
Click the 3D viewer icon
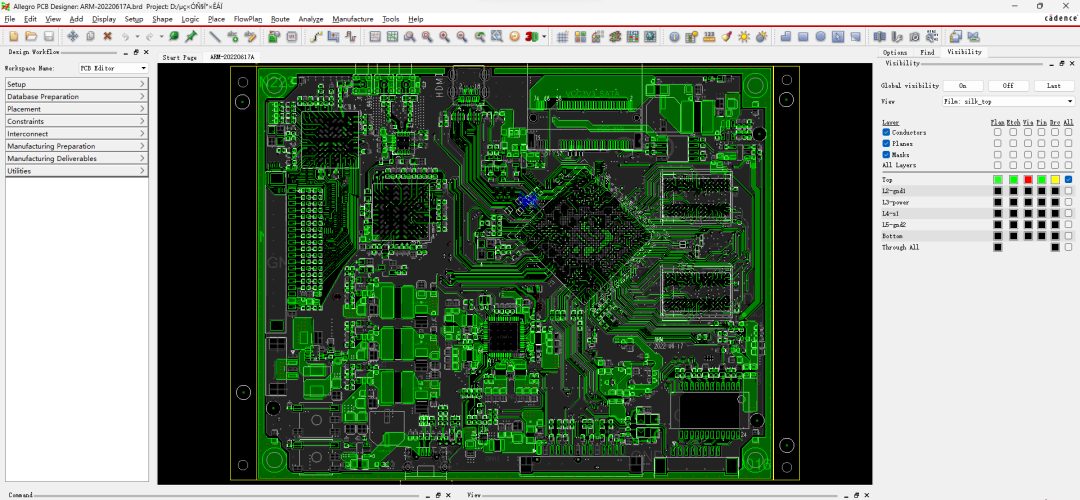point(532,37)
